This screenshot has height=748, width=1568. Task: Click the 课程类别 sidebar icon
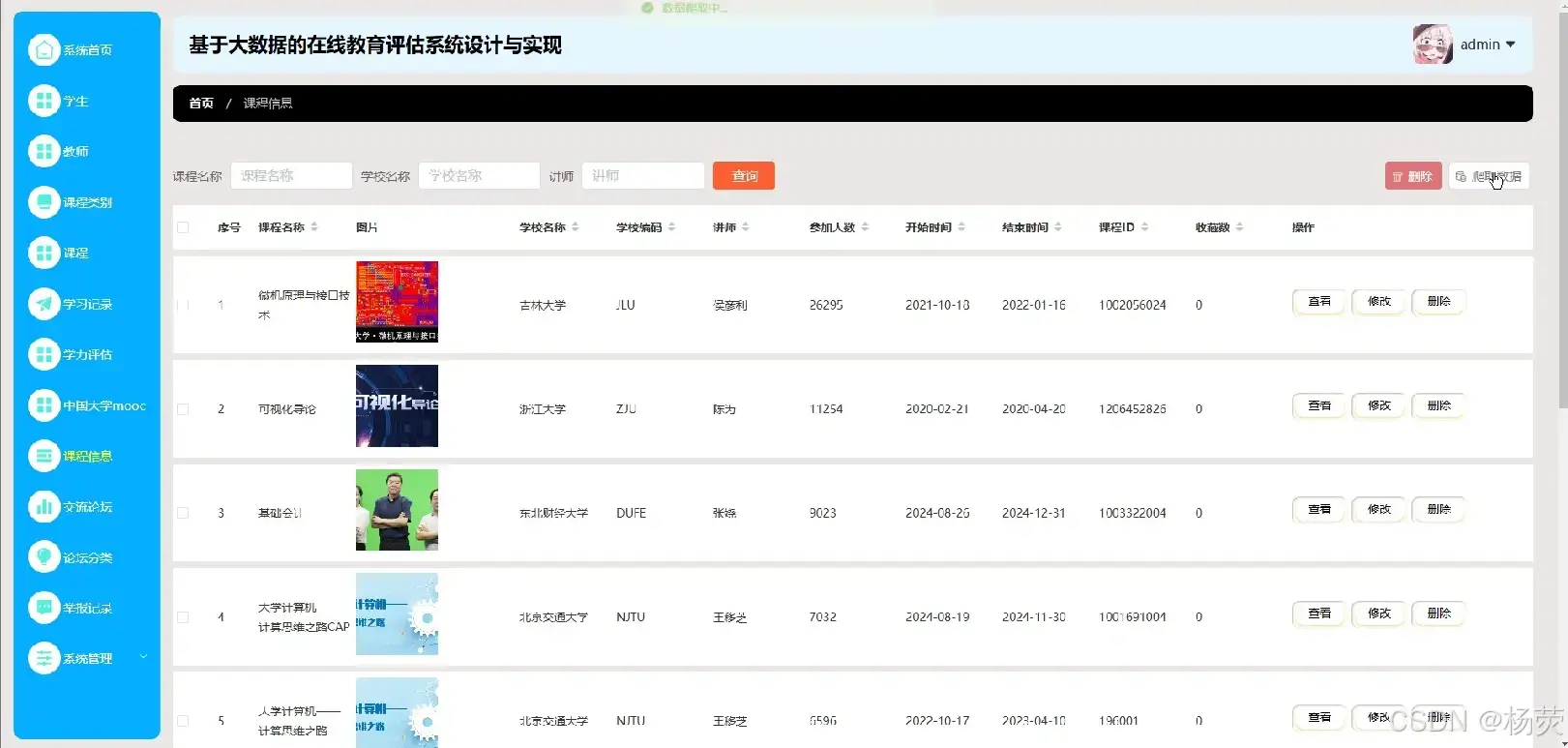pos(44,202)
